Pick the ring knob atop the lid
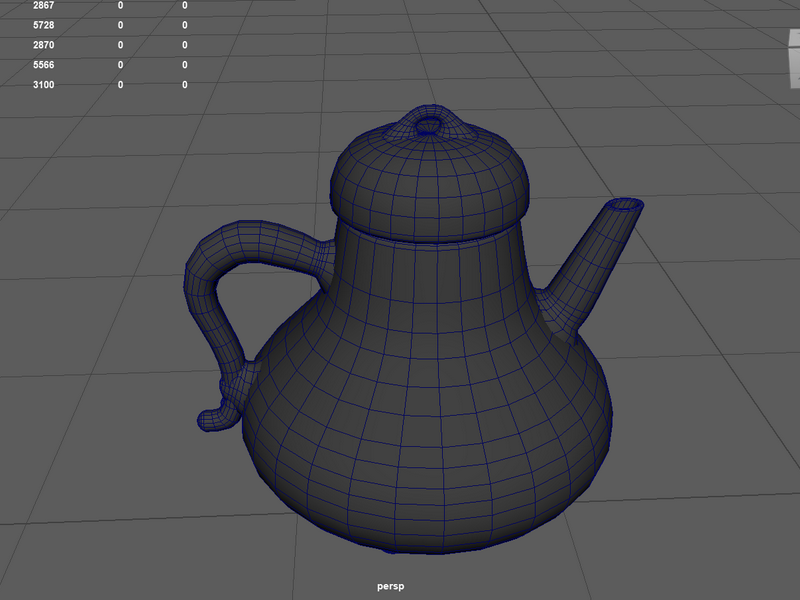Screen dimensions: 800x600 (430, 123)
